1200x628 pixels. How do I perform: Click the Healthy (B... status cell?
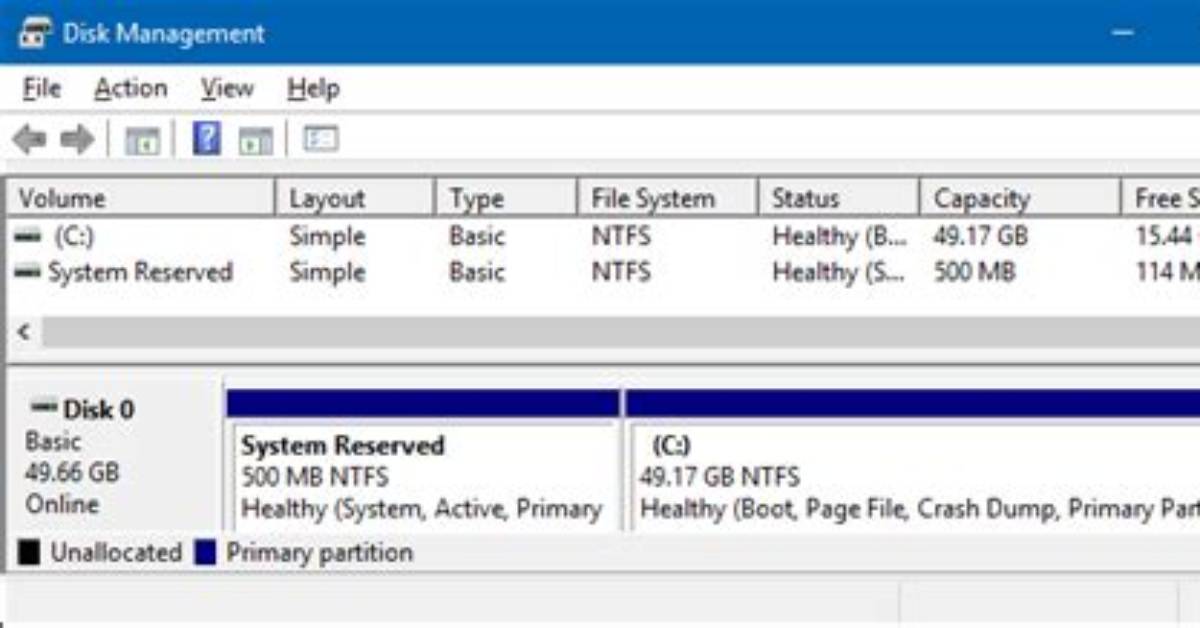tap(839, 237)
